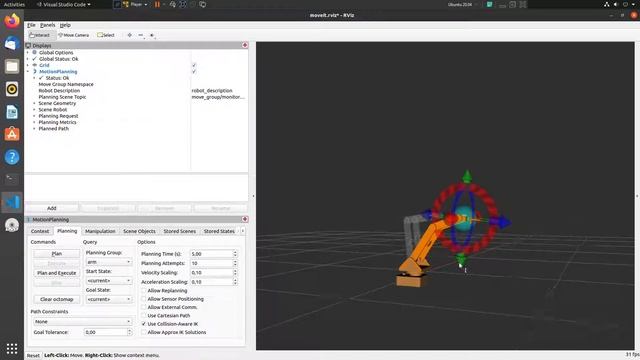The height and width of the screenshot is (360, 640).
Task: Click the minus tool icon in toolbar
Action: 141,35
